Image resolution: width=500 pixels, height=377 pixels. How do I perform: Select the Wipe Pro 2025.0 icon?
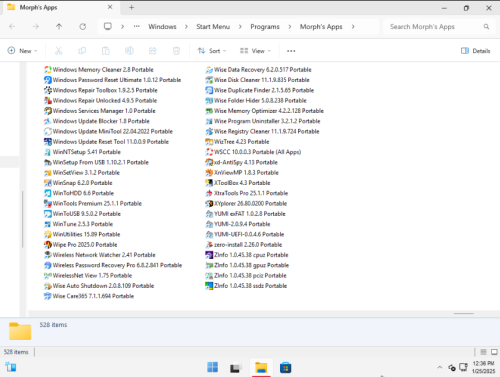click(48, 245)
